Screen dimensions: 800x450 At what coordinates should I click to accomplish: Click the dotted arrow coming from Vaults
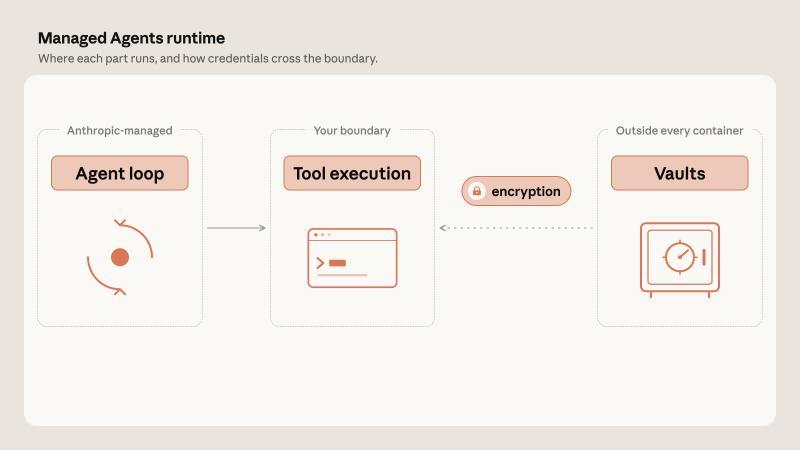tap(516, 228)
